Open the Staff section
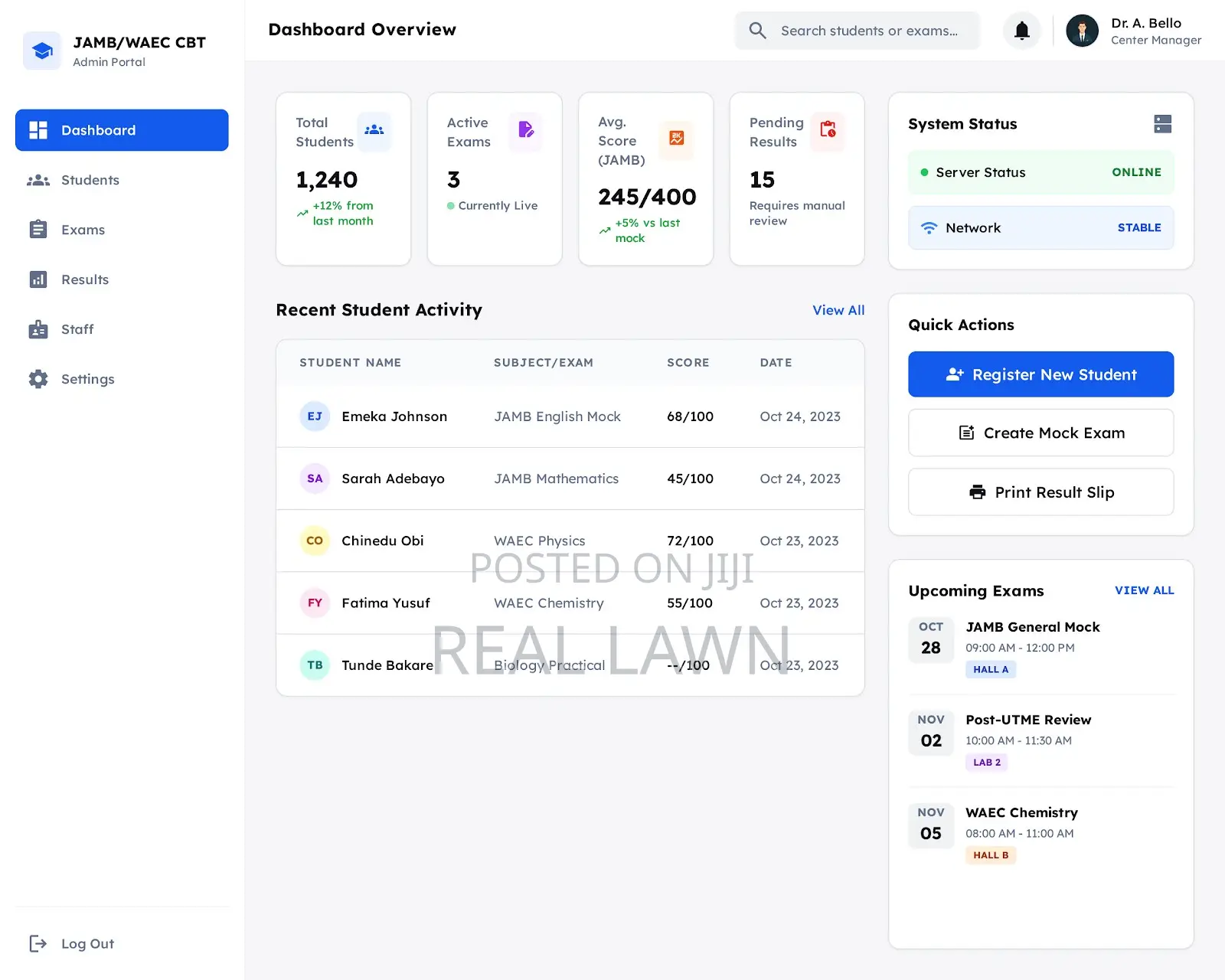This screenshot has width=1225, height=980. tap(122, 329)
